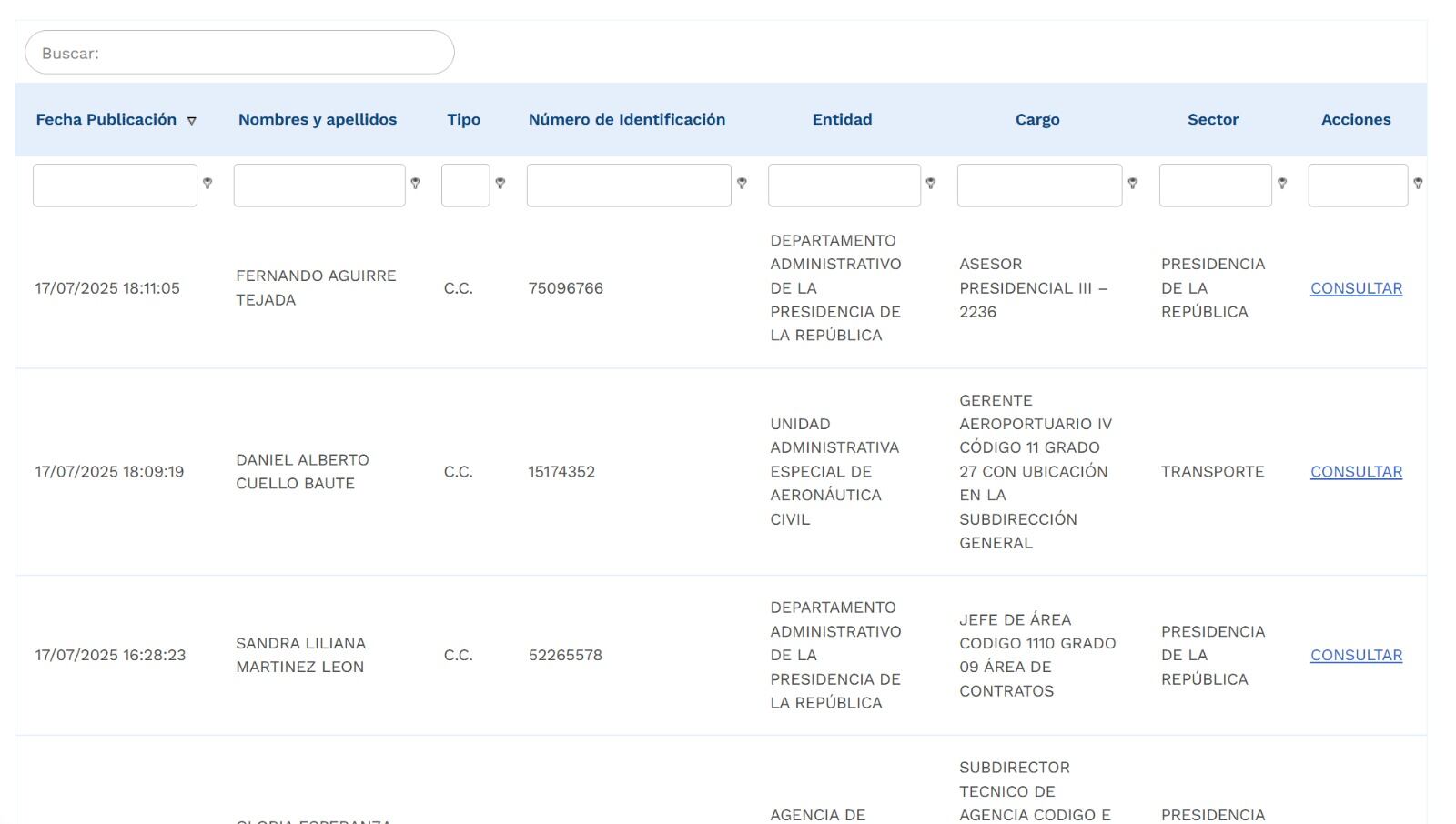Image resolution: width=1456 pixels, height=824 pixels.
Task: Click the Tipo column header
Action: (463, 119)
